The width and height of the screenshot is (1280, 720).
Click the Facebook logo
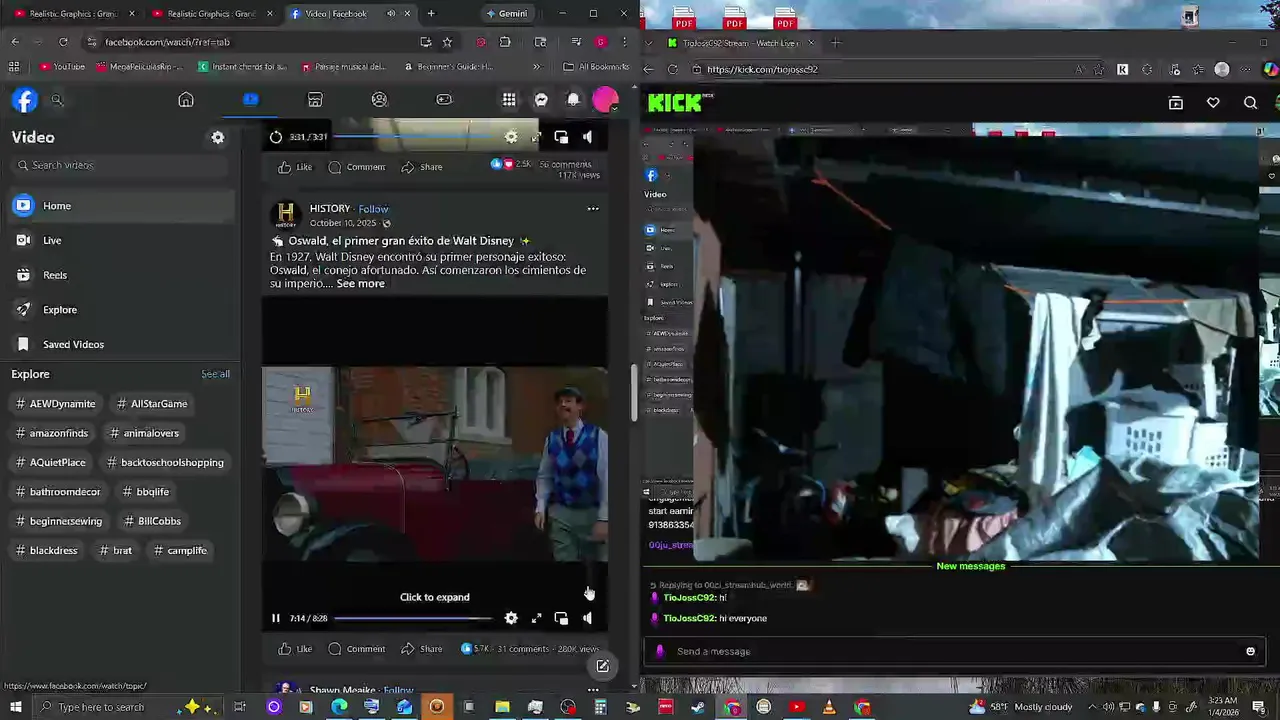click(x=25, y=100)
